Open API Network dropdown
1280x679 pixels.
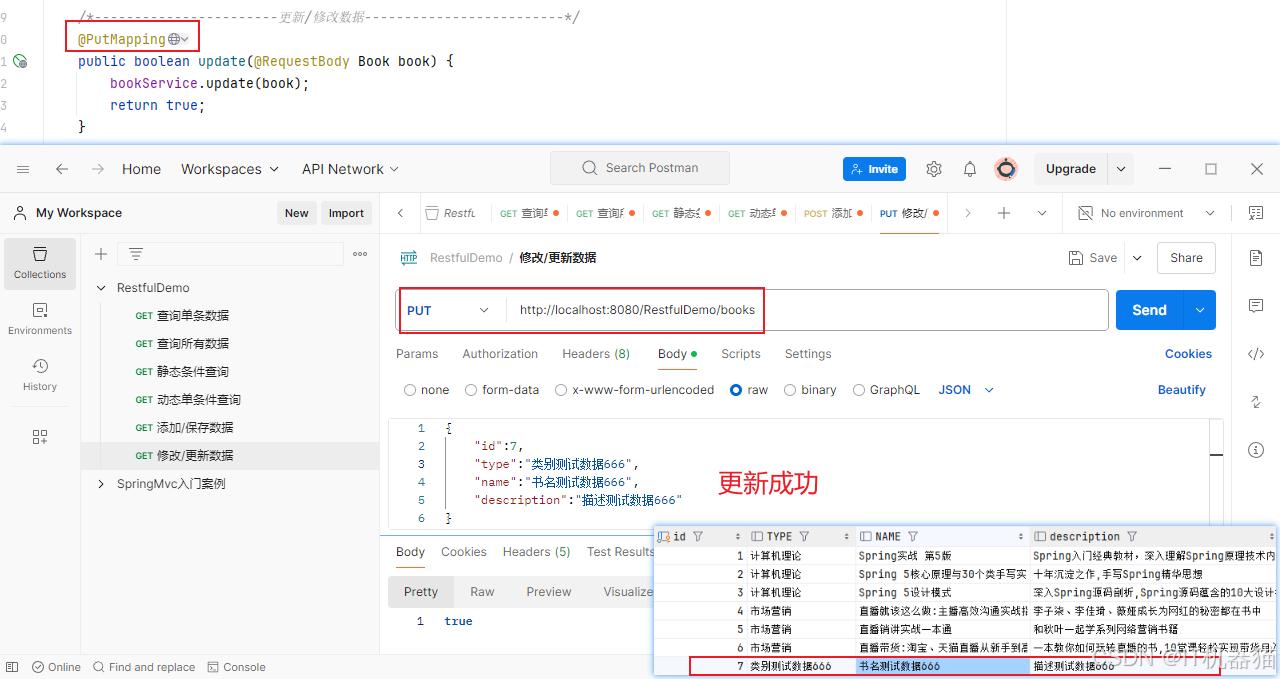point(350,169)
